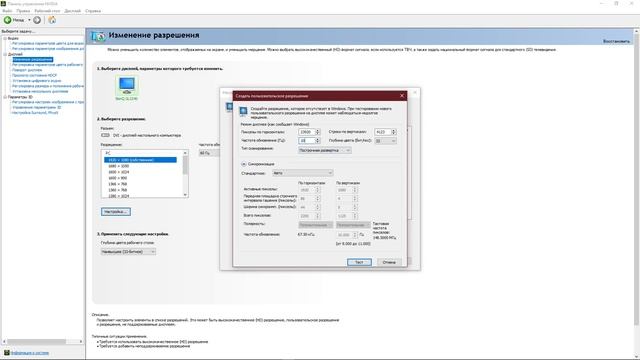640x360 pixels.
Task: Click the Настройка button under the resolution list
Action: click(116, 212)
